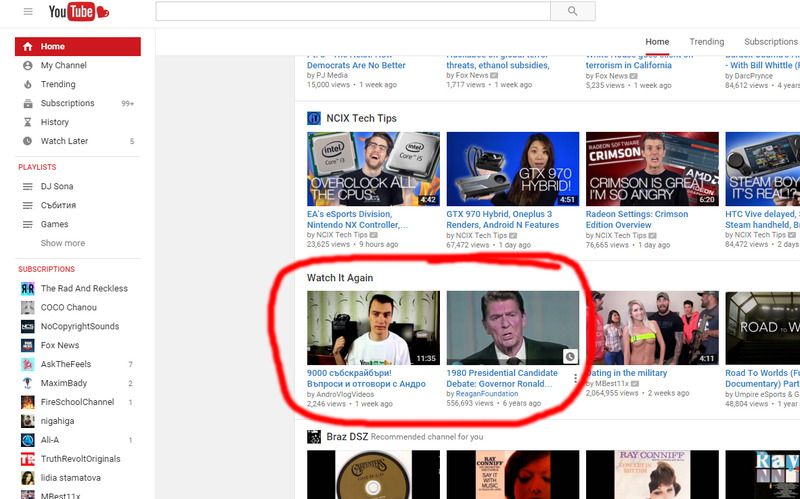Open options dots for Reagan debate video
The image size is (800, 499).
click(576, 378)
